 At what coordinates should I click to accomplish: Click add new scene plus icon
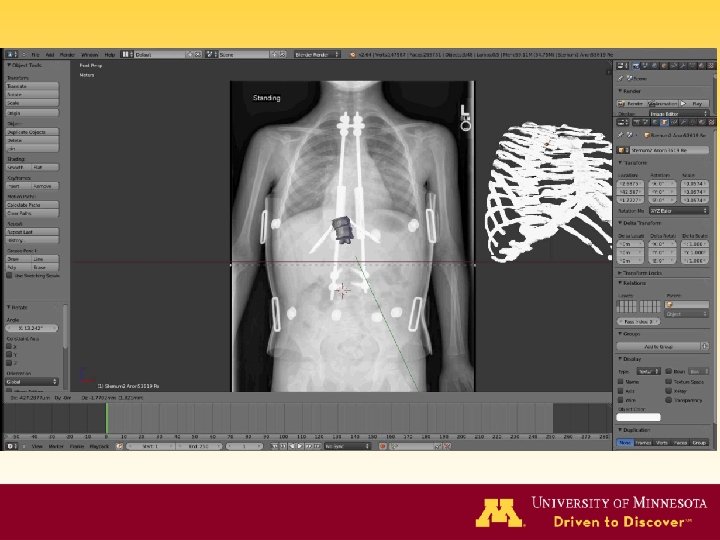(x=275, y=54)
